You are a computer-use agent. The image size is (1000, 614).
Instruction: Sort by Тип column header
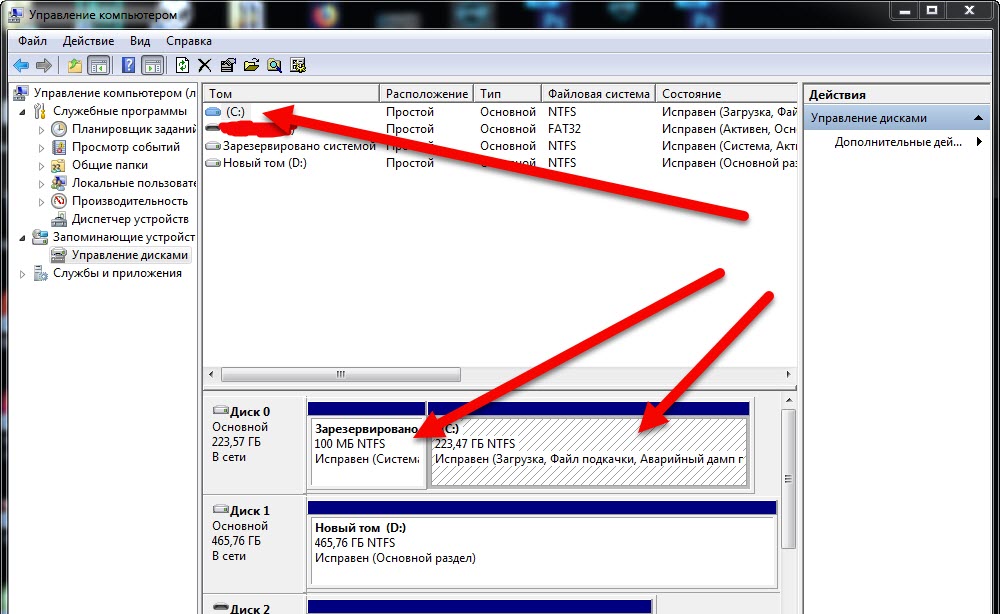pyautogui.click(x=508, y=94)
